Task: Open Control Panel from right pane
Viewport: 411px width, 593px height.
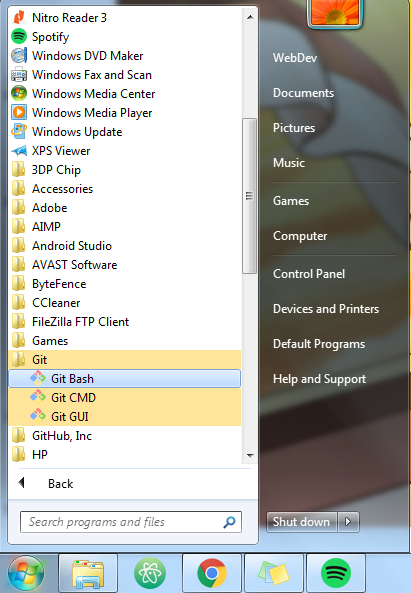Action: [309, 273]
